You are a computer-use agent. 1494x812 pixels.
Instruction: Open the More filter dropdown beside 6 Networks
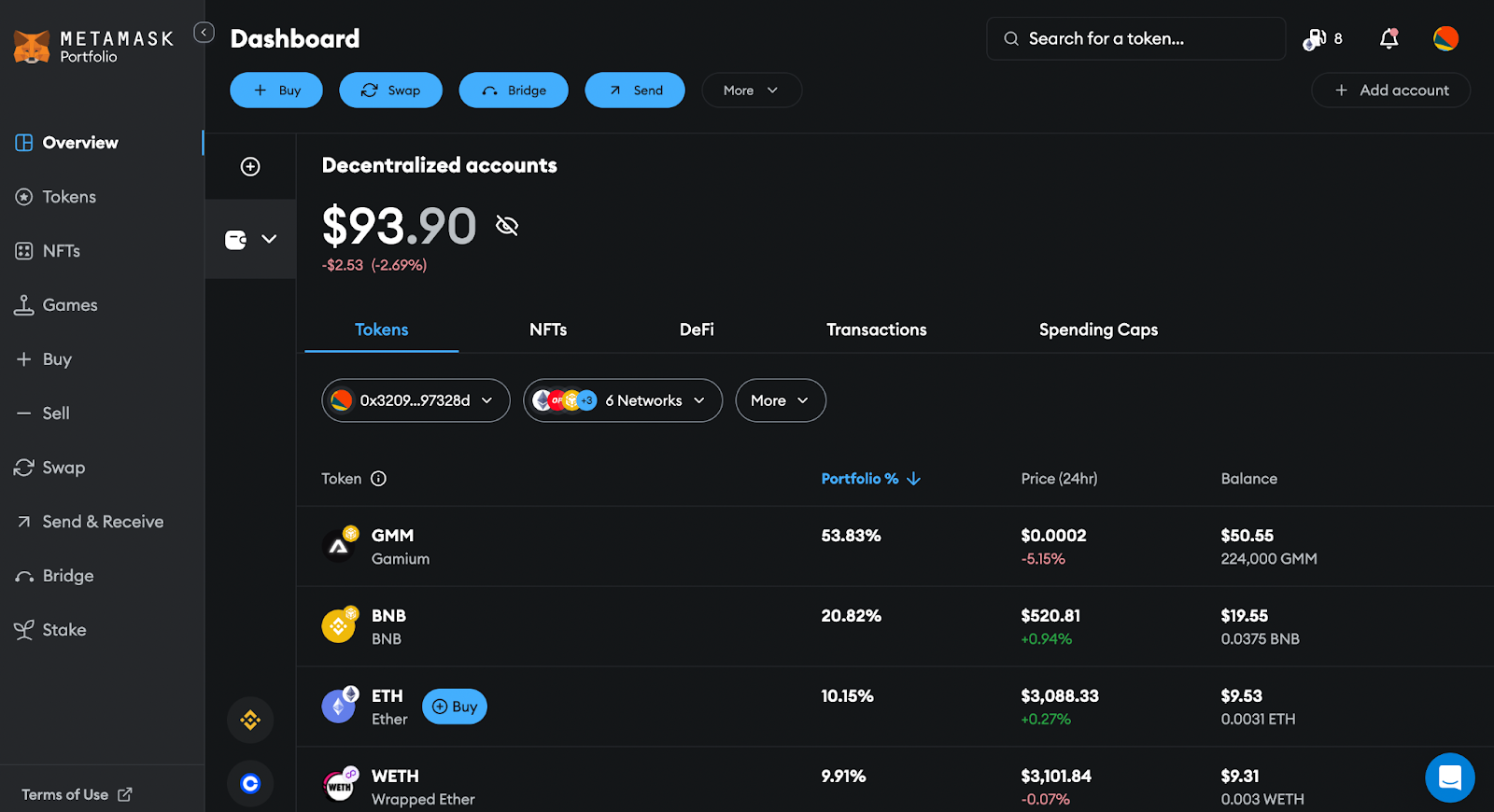point(781,400)
